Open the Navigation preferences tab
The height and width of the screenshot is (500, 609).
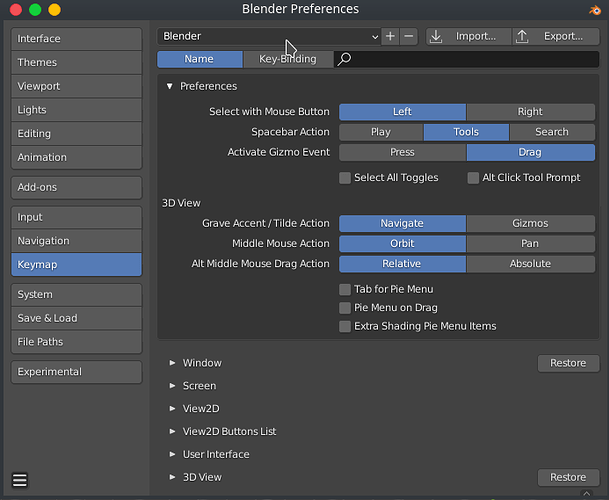click(77, 241)
